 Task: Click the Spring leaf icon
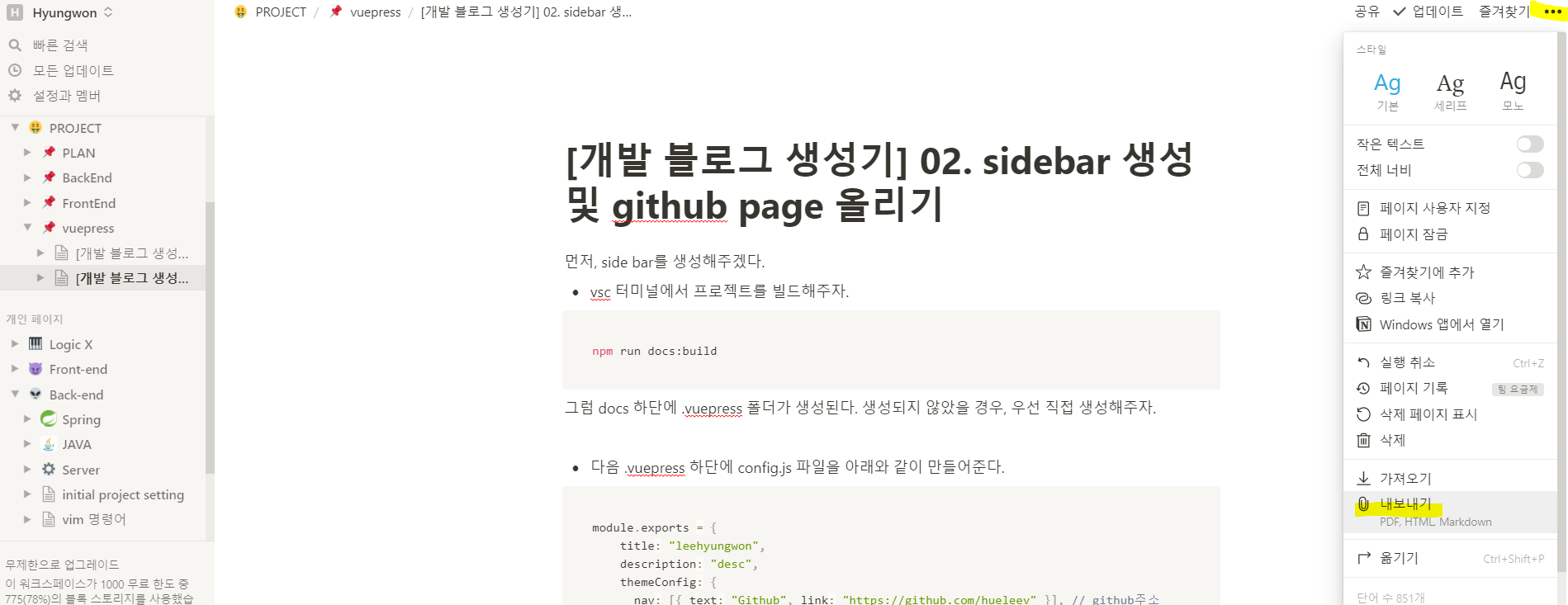point(49,419)
